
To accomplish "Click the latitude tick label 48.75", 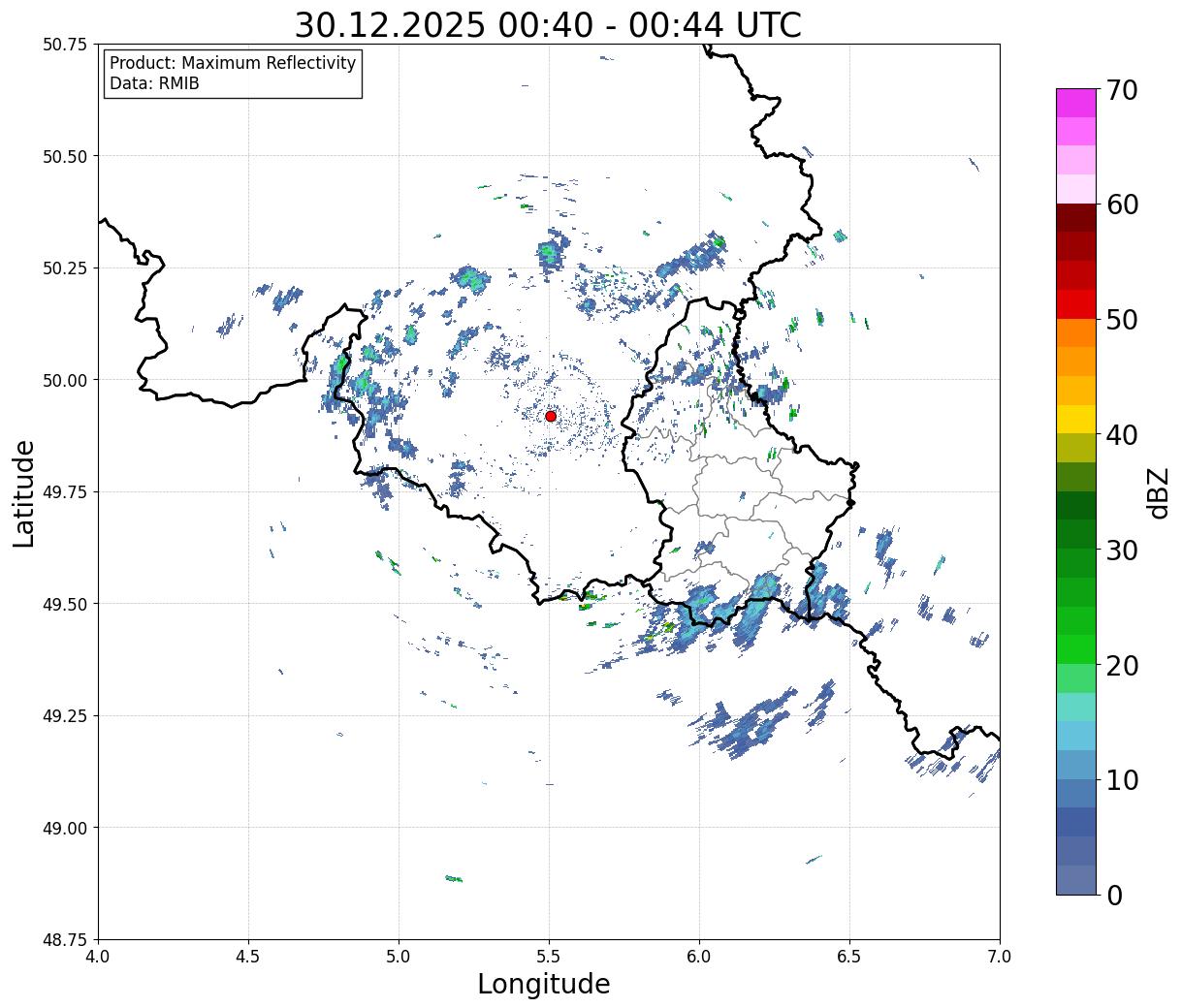I will [x=64, y=940].
